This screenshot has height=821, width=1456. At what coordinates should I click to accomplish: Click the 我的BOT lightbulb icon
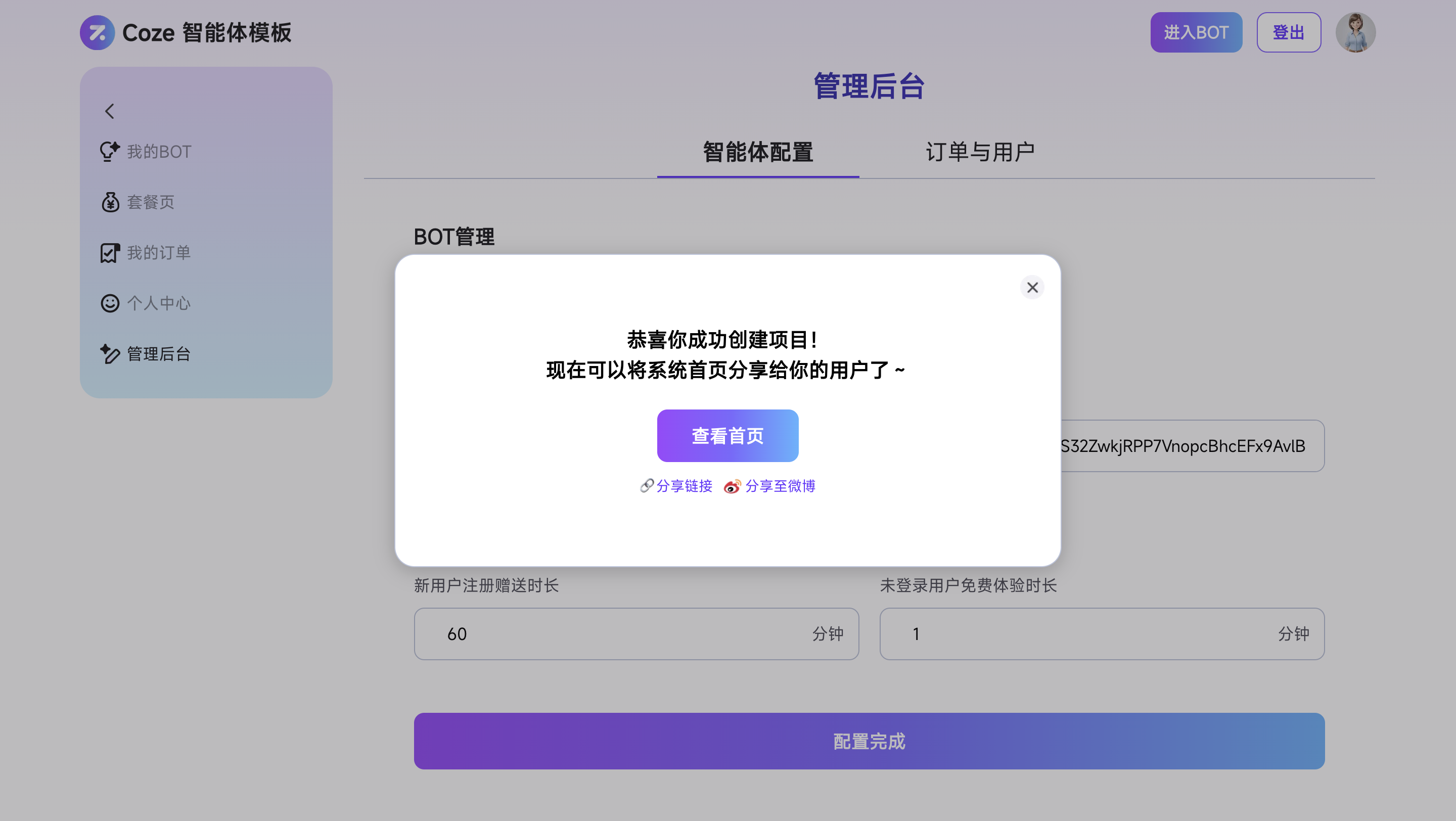pos(110,151)
